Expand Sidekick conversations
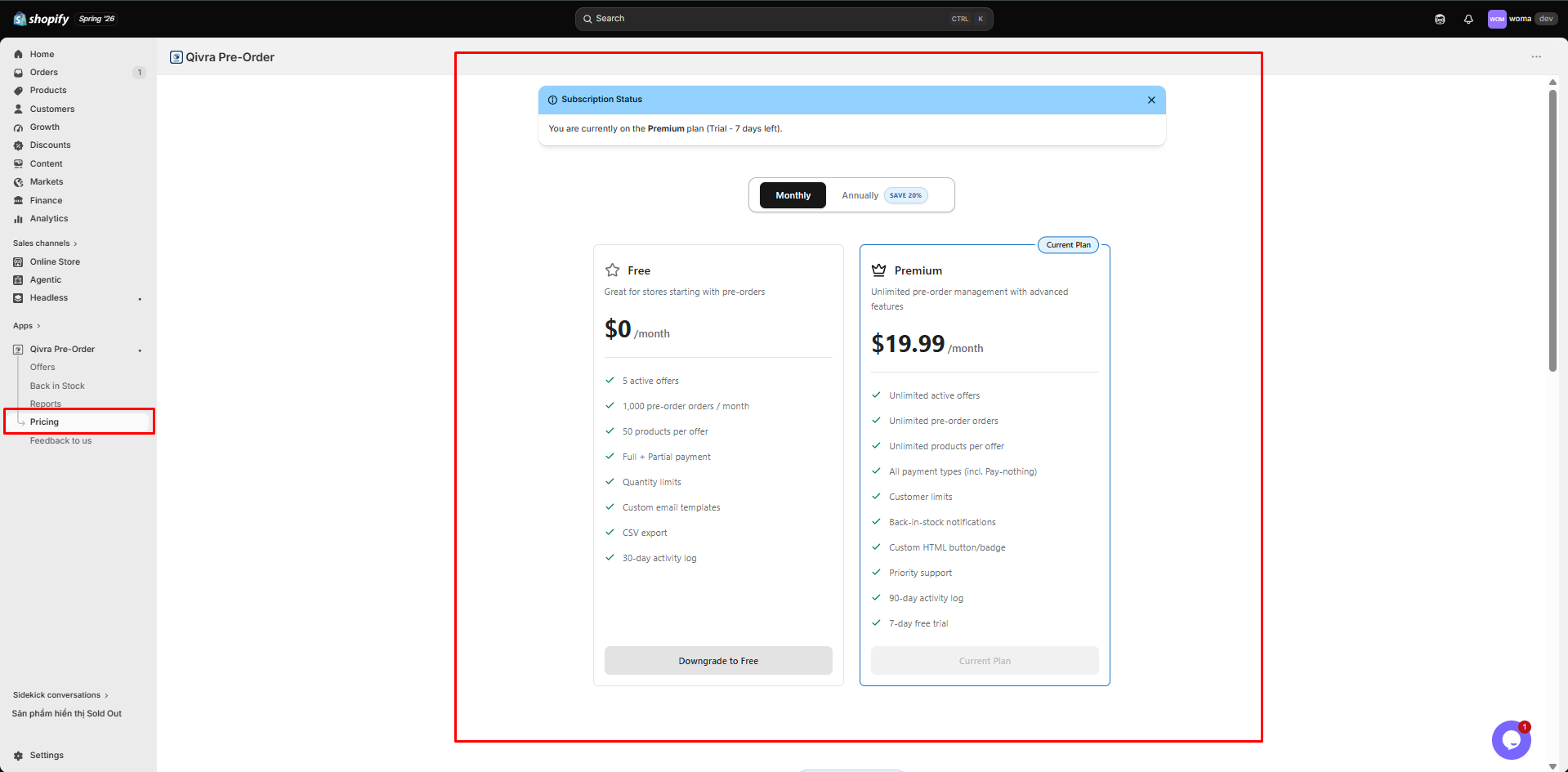1568x772 pixels. click(60, 695)
